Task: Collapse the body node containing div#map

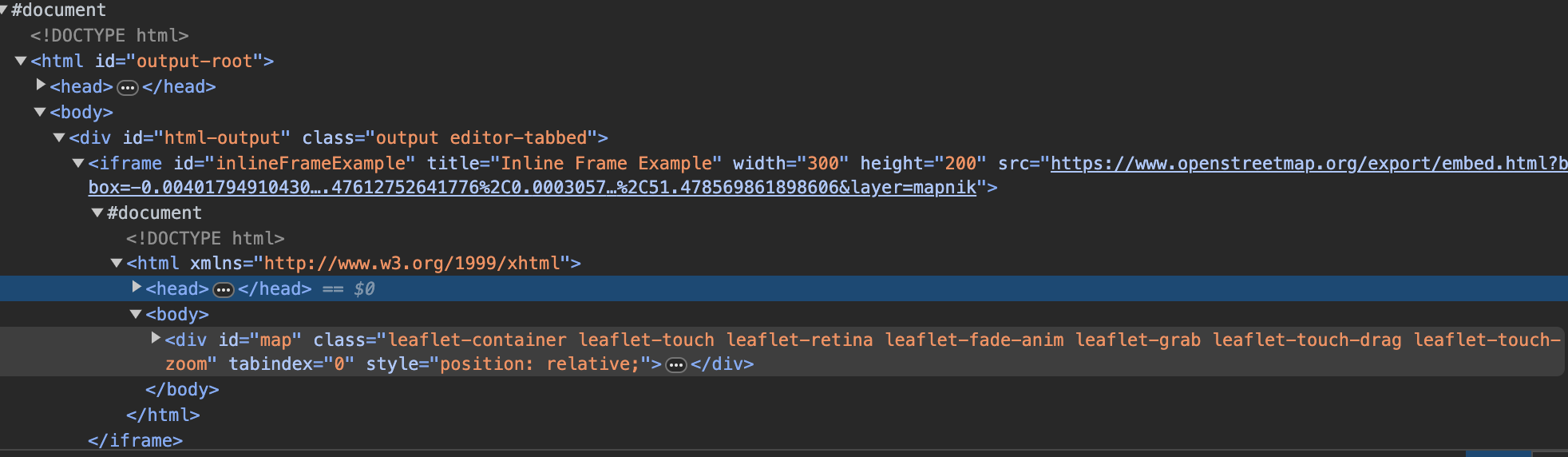Action: pos(136,314)
